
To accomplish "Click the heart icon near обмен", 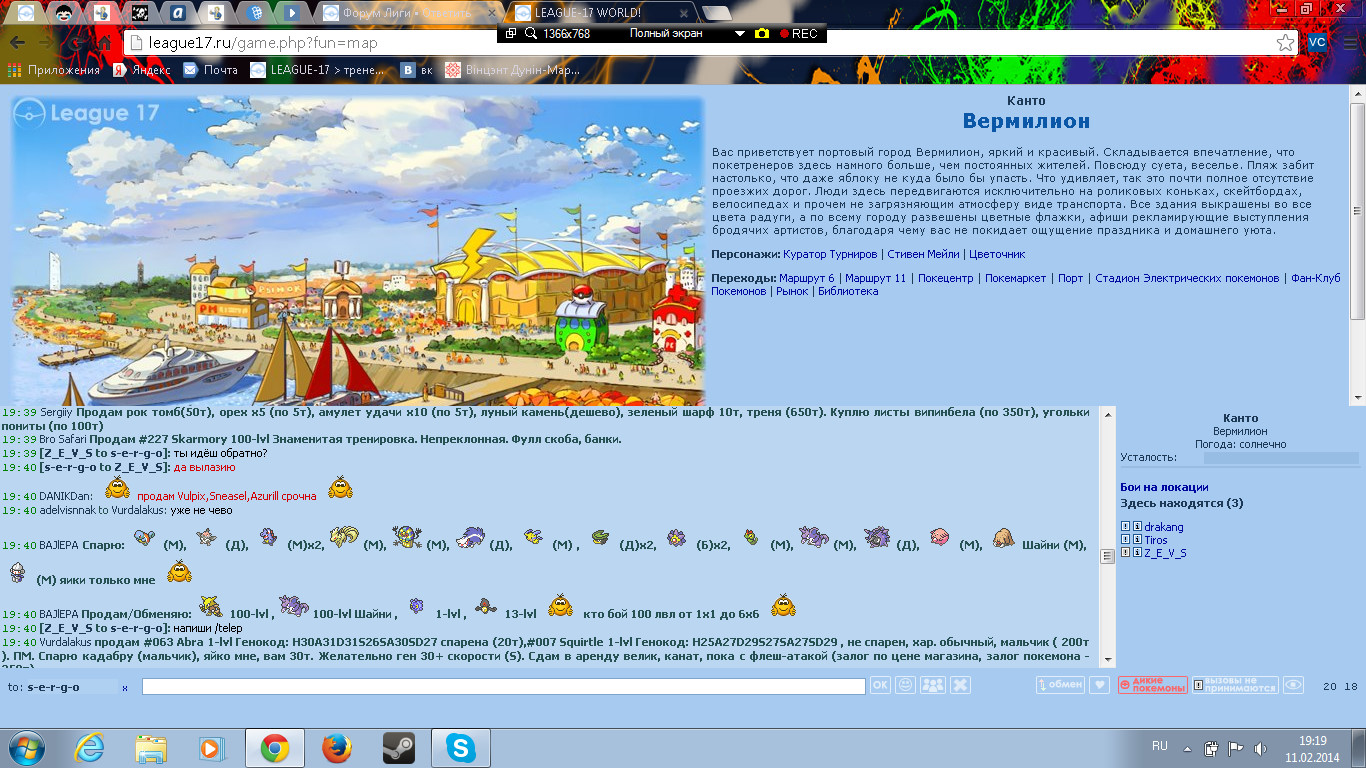I will [1099, 685].
